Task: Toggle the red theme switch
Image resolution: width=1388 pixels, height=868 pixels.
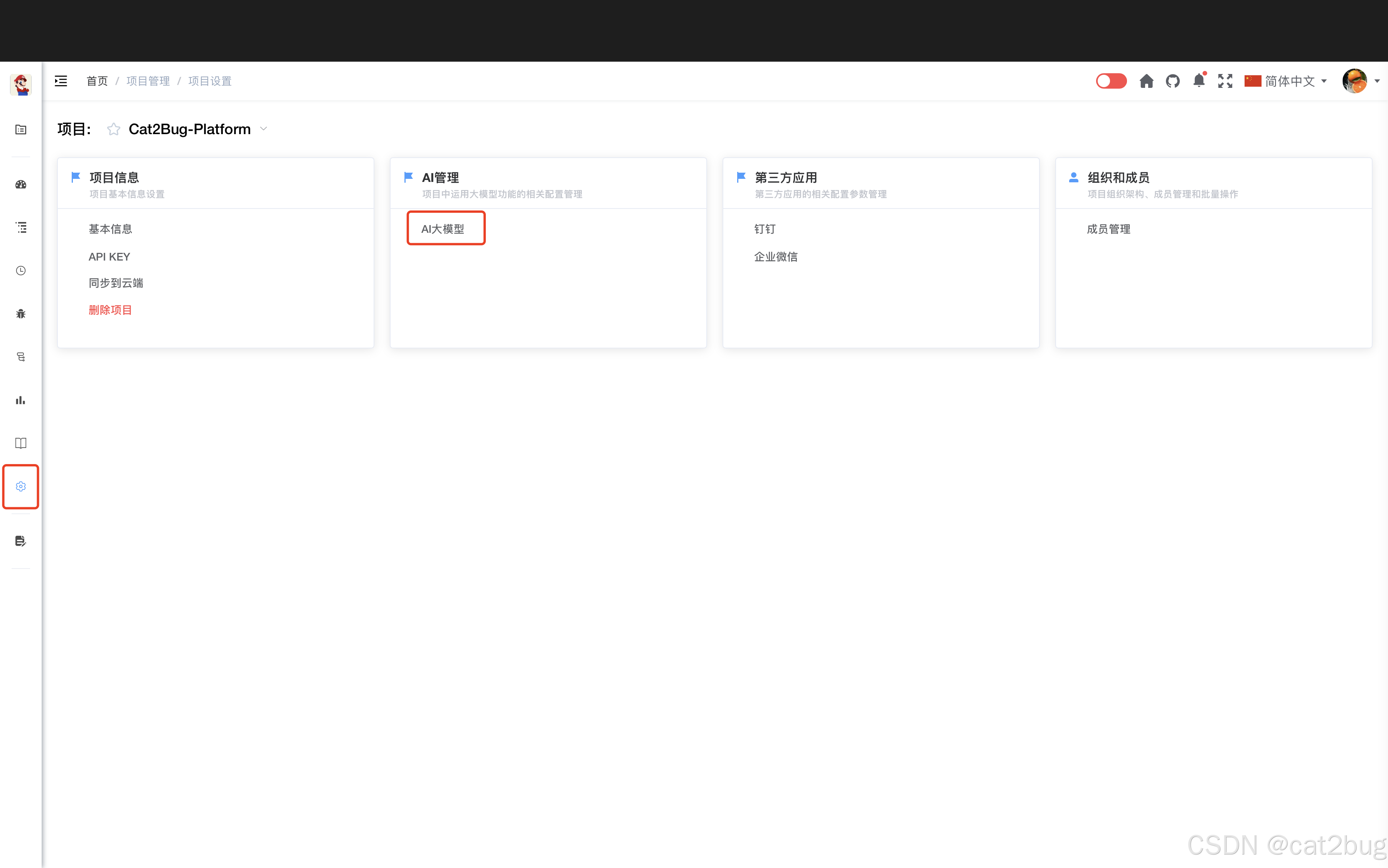Action: coord(1111,81)
